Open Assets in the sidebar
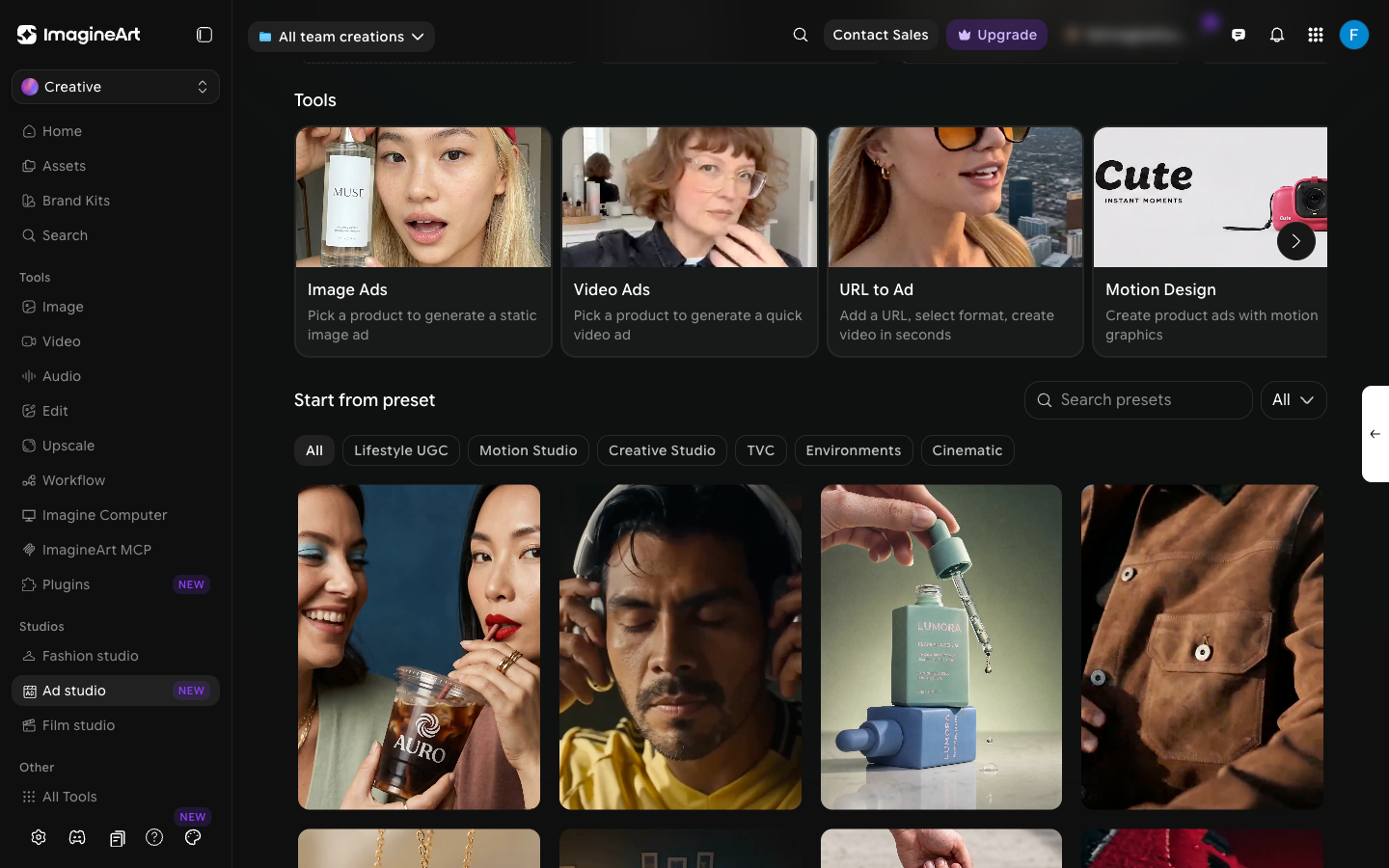 116,166
